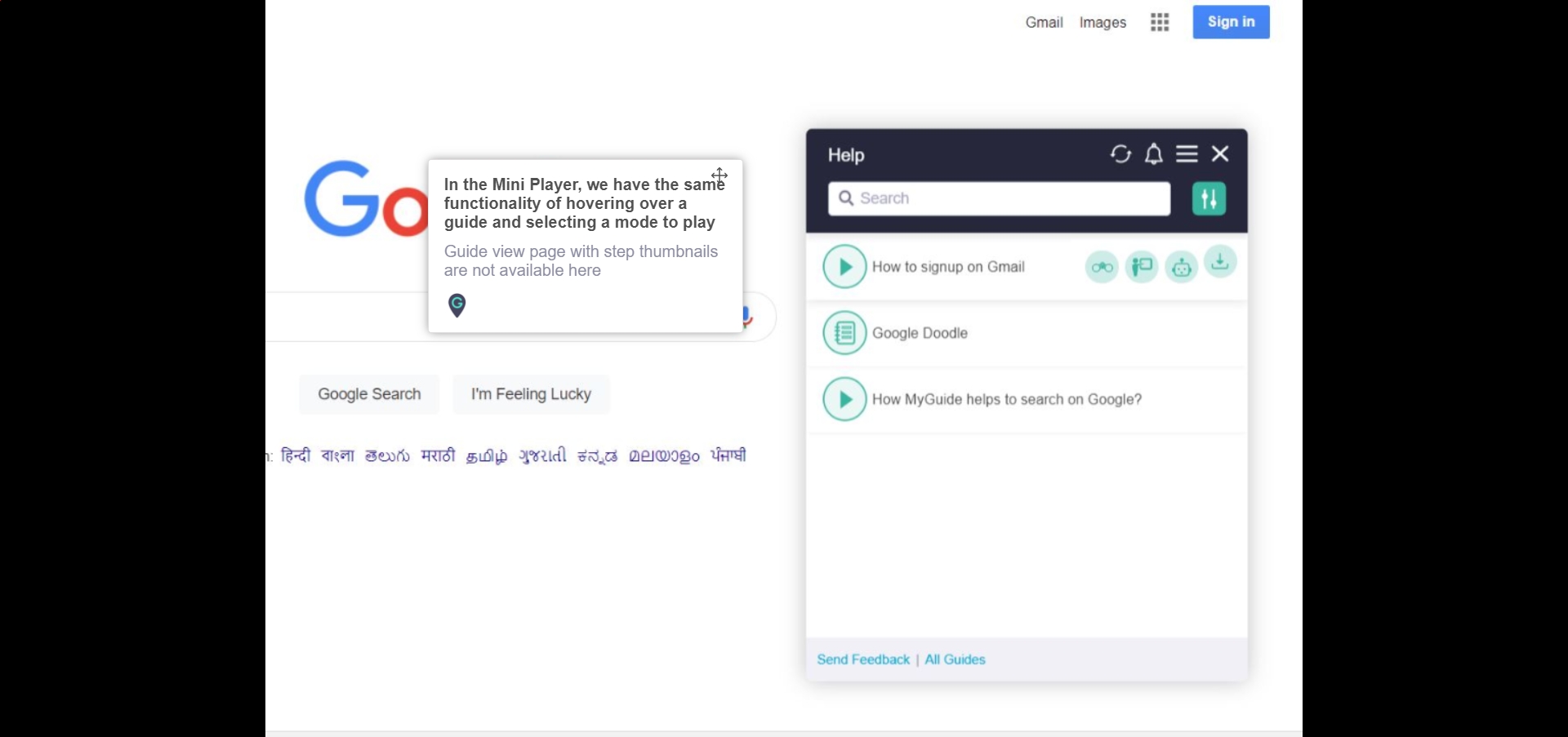Click tooltip heading about Mini Player
Screen dimensions: 1568x737
[x=583, y=203]
